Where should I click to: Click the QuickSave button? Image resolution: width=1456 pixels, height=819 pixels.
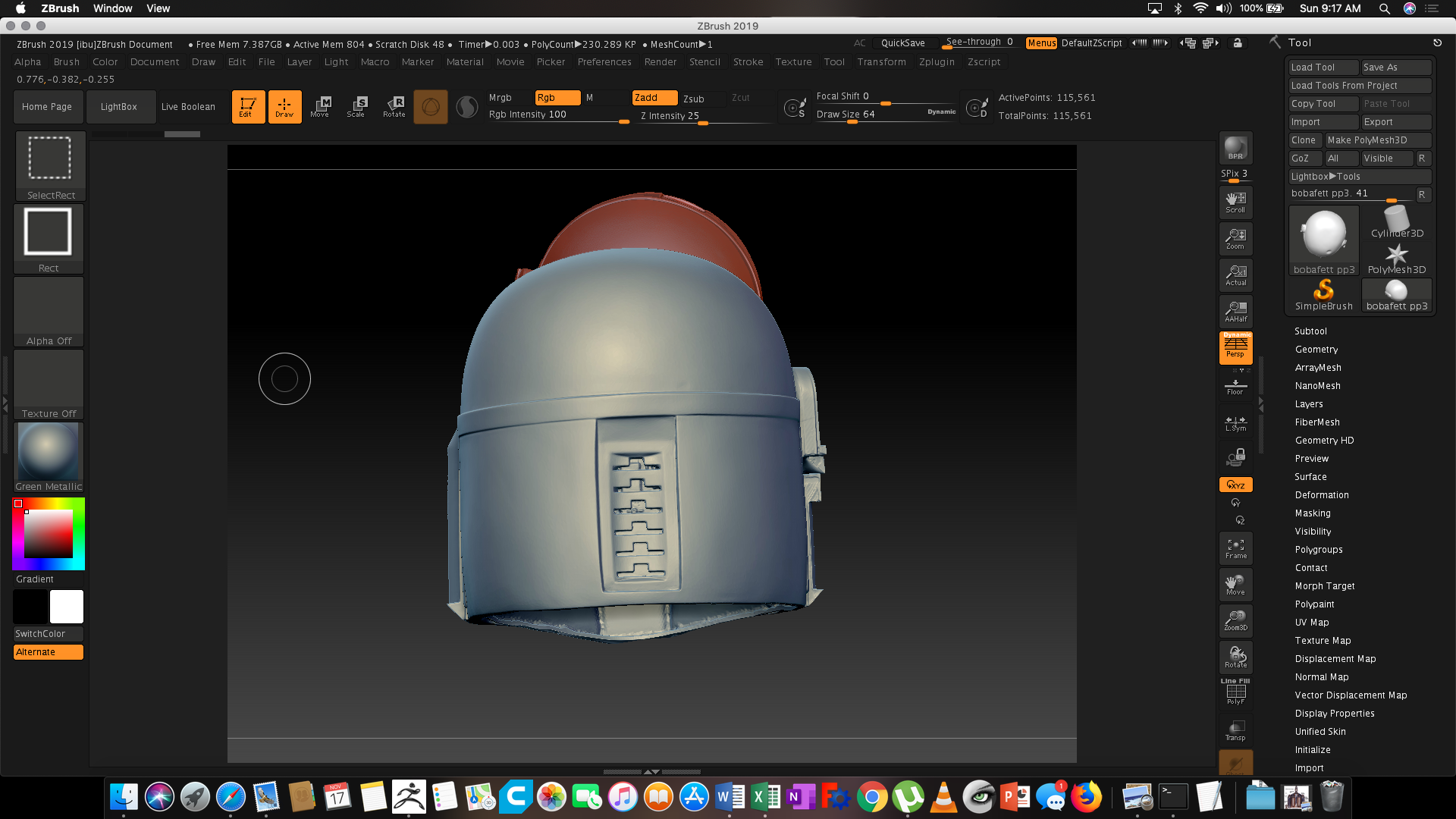(x=903, y=43)
